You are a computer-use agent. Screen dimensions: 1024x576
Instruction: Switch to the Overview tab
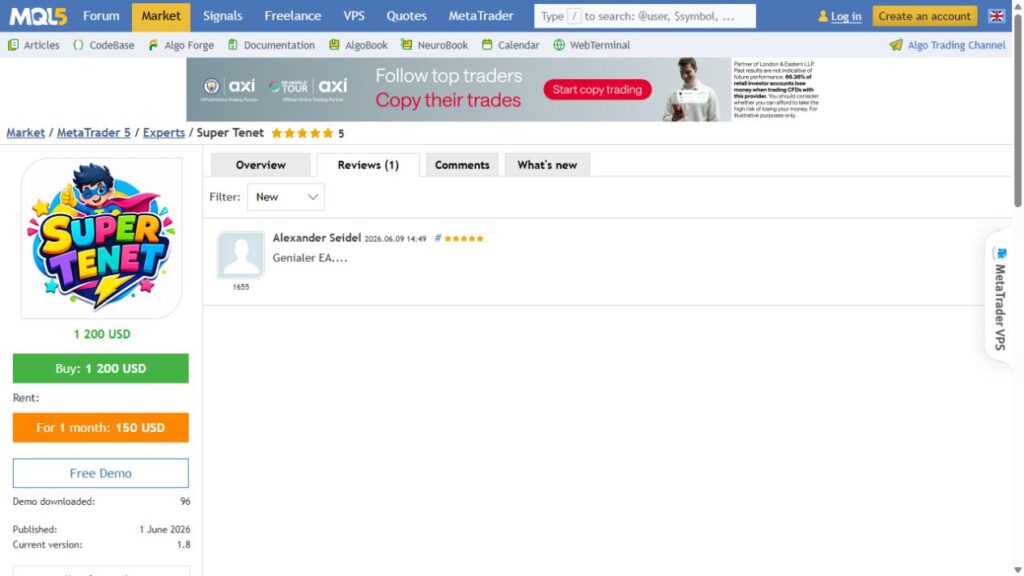pos(261,165)
